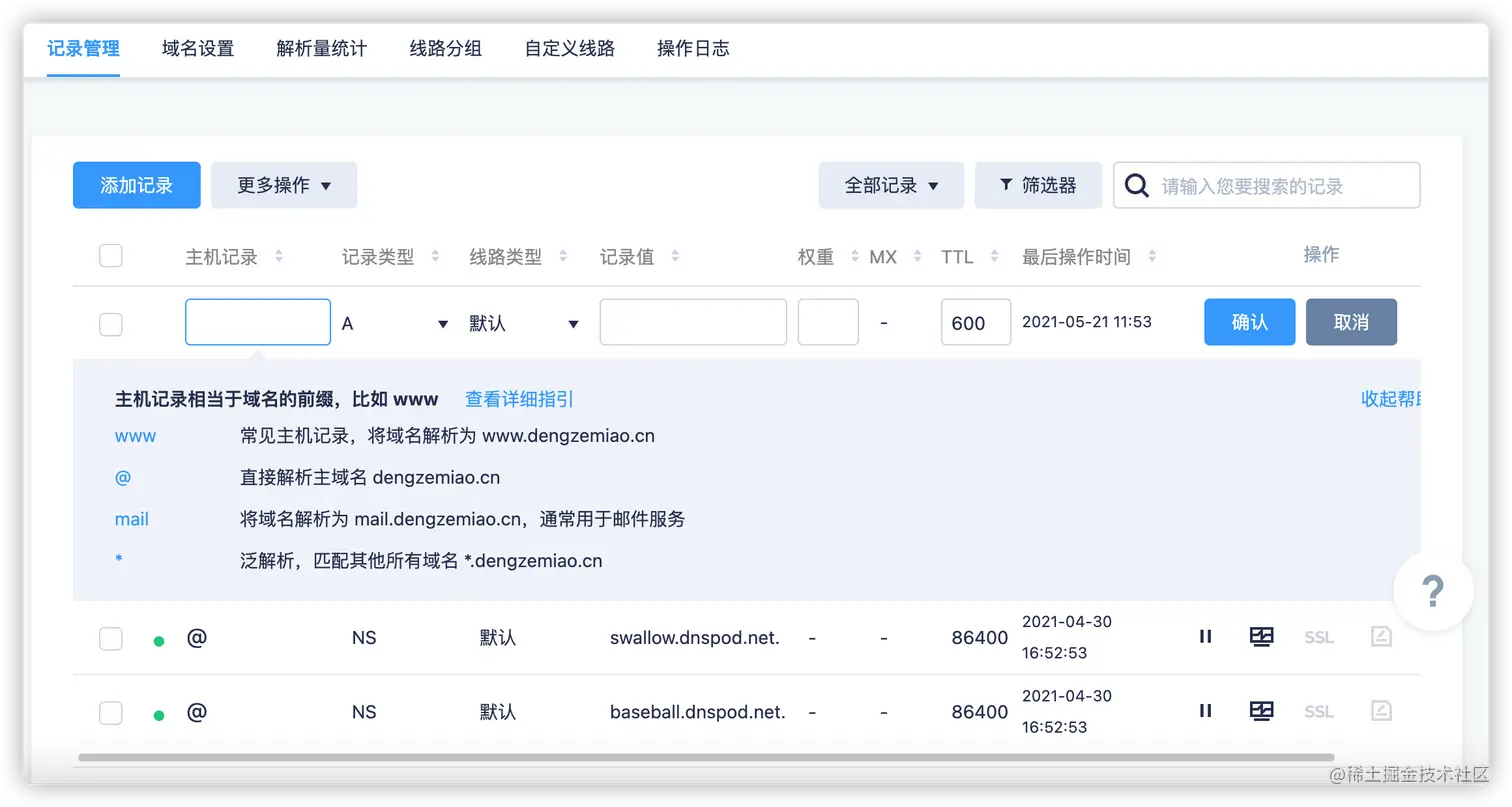1512x807 pixels.
Task: Click remark edit icon in swallow.dnspod.net. row
Action: [x=1381, y=636]
